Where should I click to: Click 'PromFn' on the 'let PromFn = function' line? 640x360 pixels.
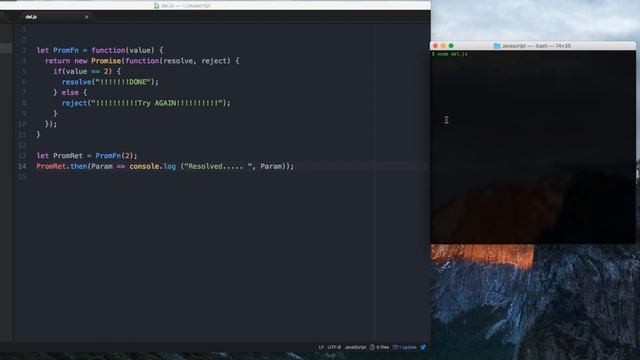pyautogui.click(x=66, y=50)
